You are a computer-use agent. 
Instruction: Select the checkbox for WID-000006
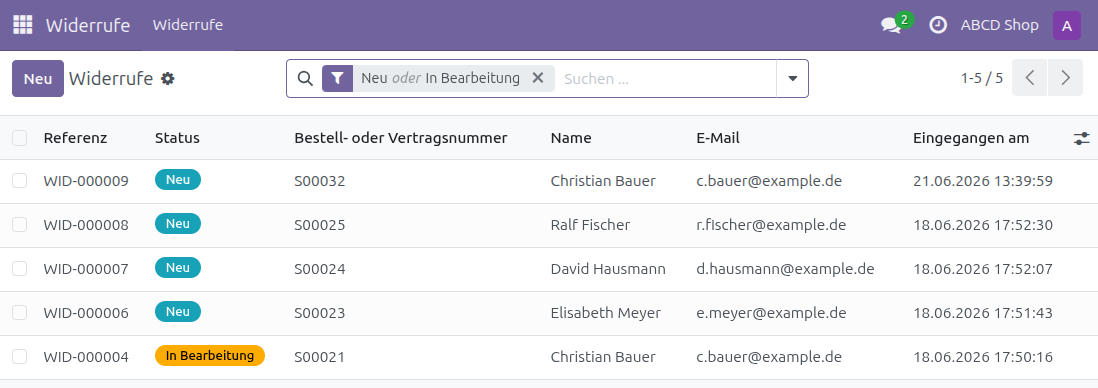coord(20,312)
